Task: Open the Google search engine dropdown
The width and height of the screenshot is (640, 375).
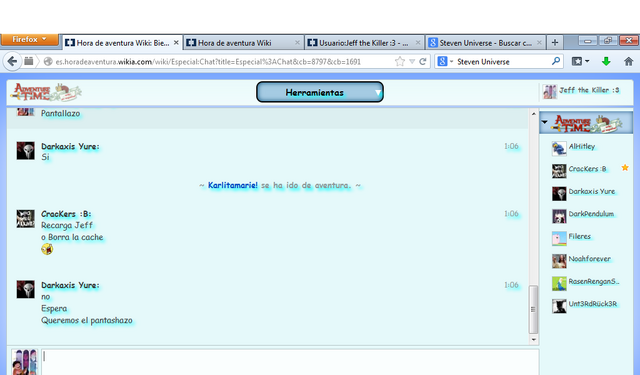Action: [x=445, y=62]
